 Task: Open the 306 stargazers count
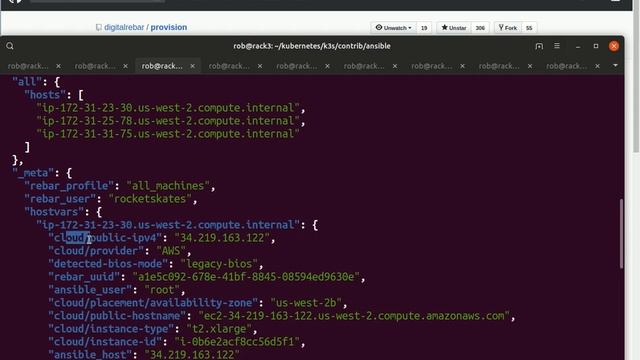click(x=480, y=28)
